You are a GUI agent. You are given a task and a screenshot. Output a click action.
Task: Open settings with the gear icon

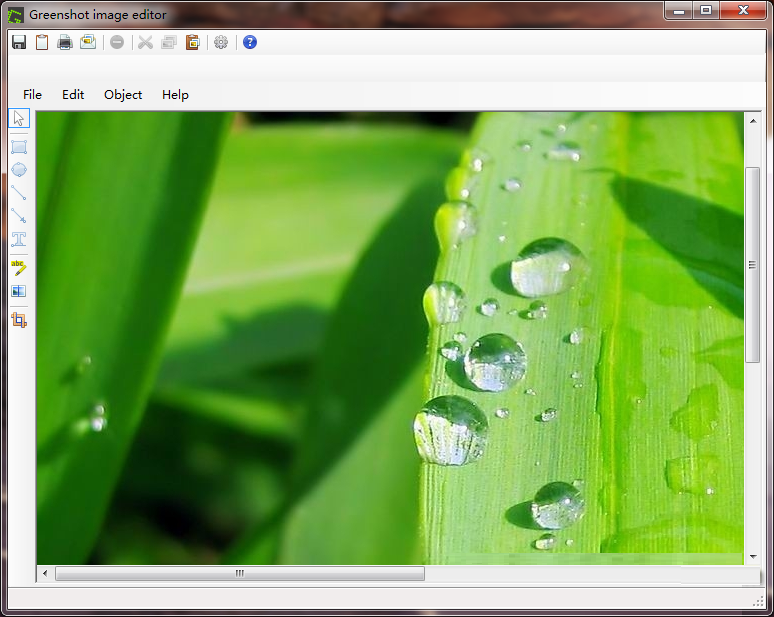pyautogui.click(x=221, y=42)
